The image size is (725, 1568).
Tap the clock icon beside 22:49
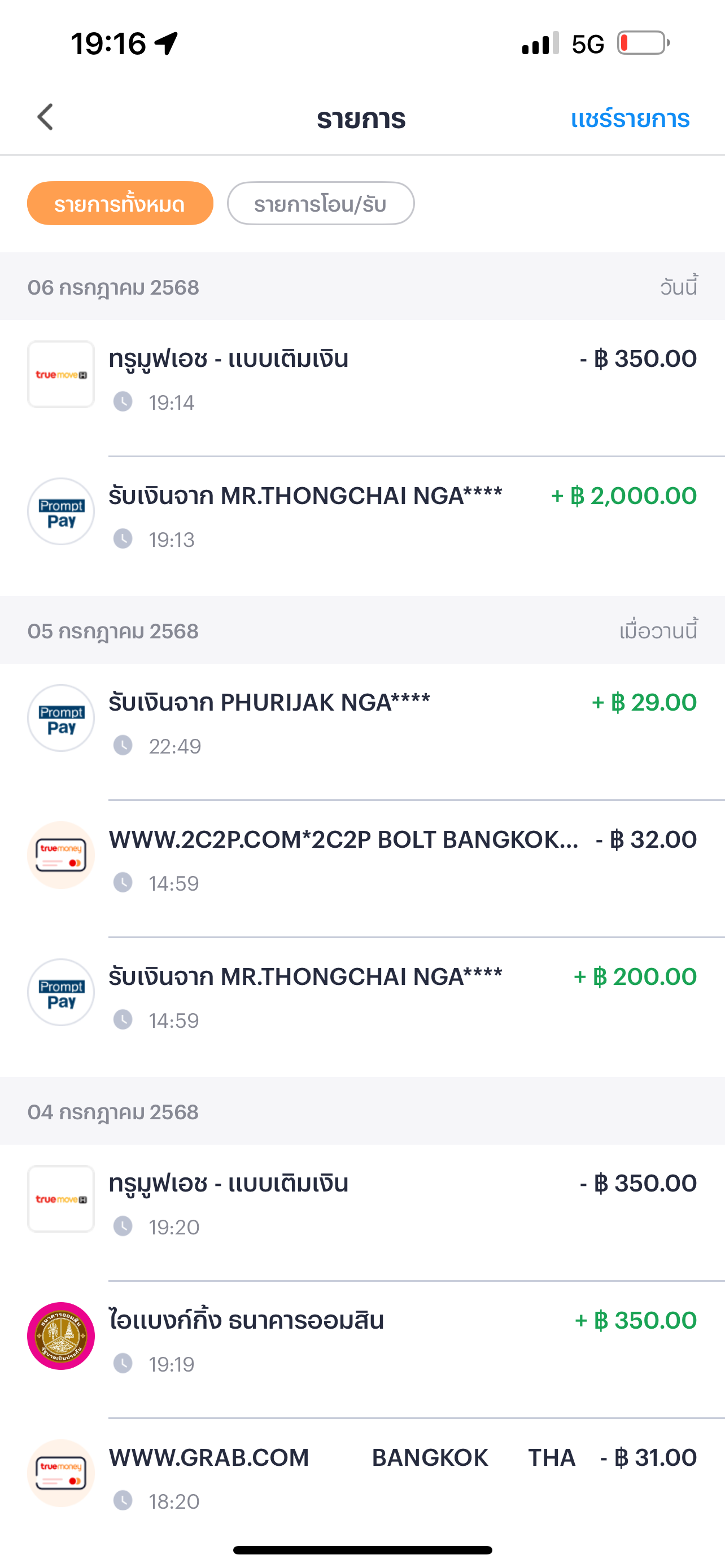coord(123,746)
